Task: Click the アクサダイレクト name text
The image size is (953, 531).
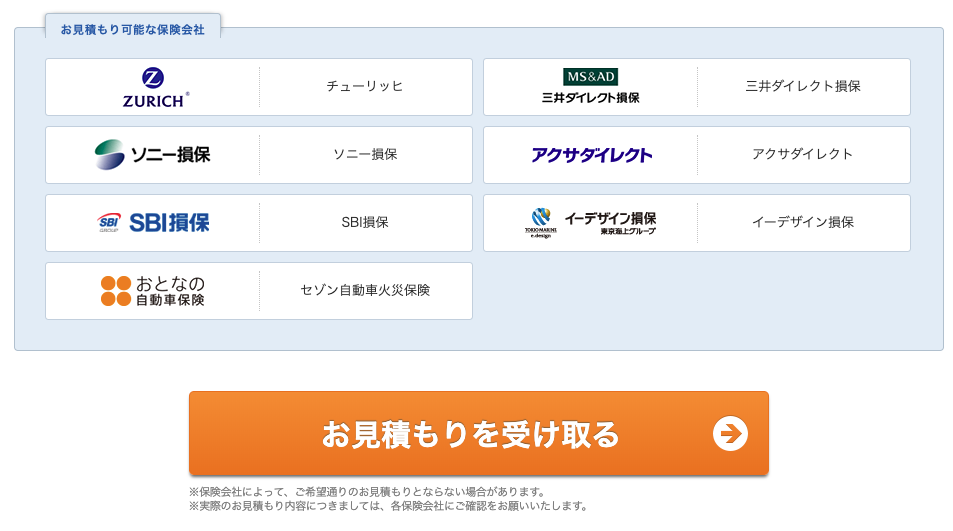Action: (803, 154)
